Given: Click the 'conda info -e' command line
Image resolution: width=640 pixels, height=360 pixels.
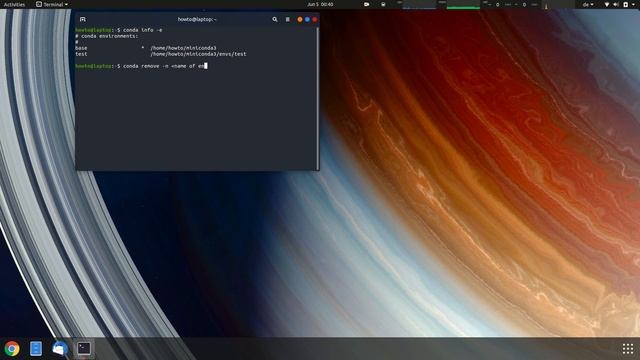Looking at the screenshot, I should [119, 30].
